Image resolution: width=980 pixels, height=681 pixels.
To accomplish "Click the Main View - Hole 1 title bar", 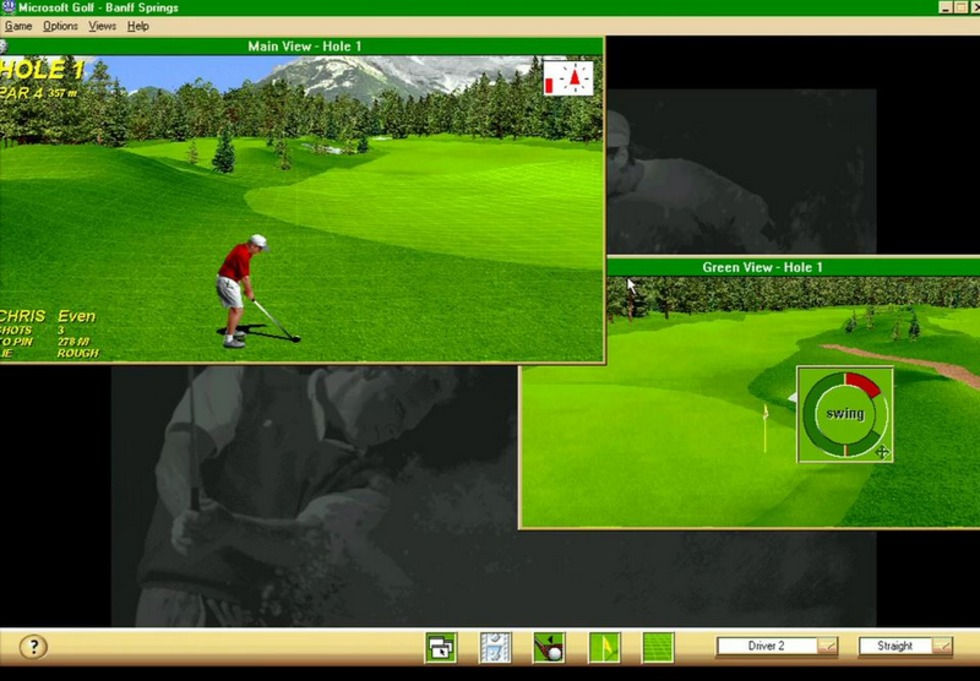I will pos(304,46).
